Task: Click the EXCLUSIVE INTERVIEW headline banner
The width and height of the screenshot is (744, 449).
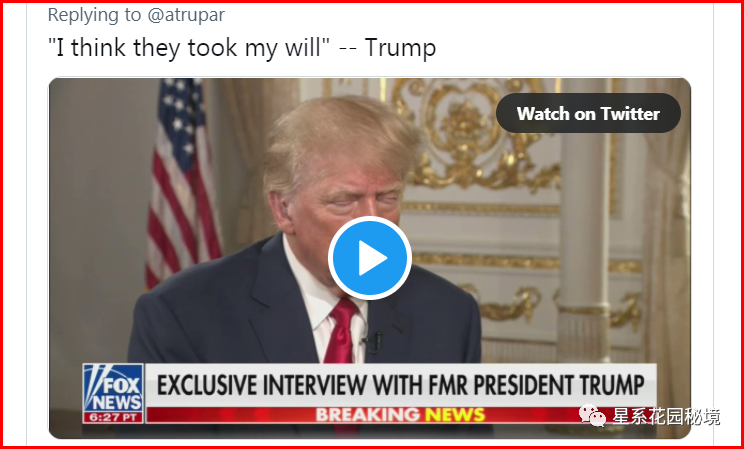Action: [x=400, y=385]
